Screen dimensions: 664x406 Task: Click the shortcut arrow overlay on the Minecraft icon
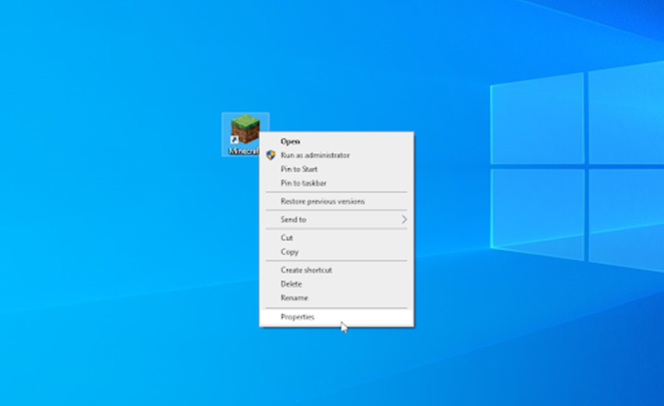[234, 141]
